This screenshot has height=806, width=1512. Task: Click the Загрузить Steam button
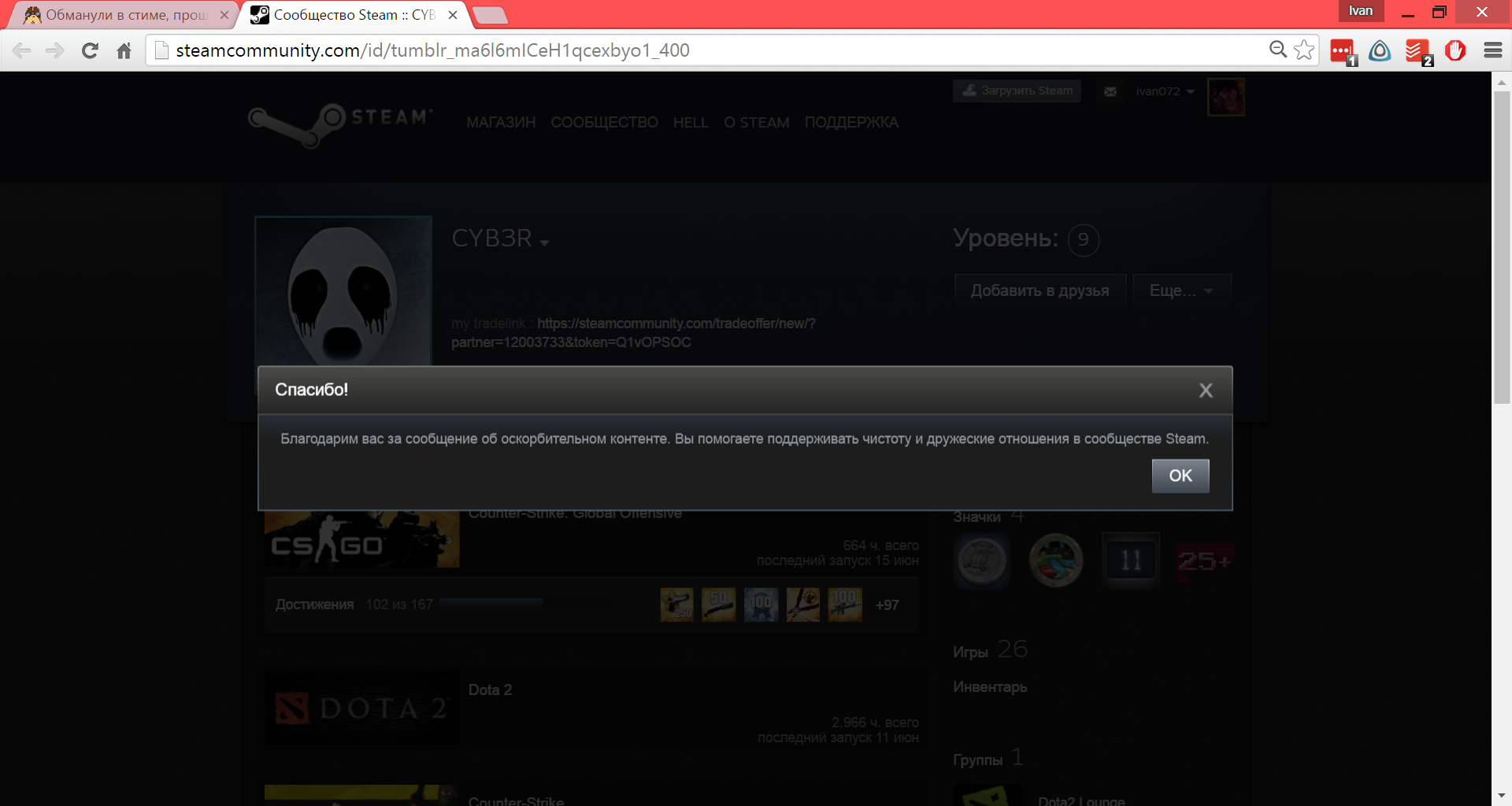[1017, 91]
